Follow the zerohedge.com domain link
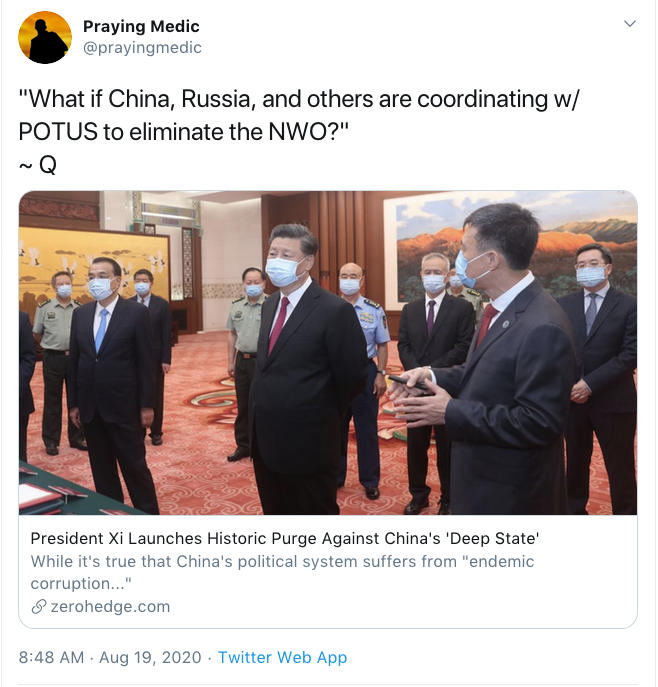This screenshot has width=658, height=687. point(110,607)
